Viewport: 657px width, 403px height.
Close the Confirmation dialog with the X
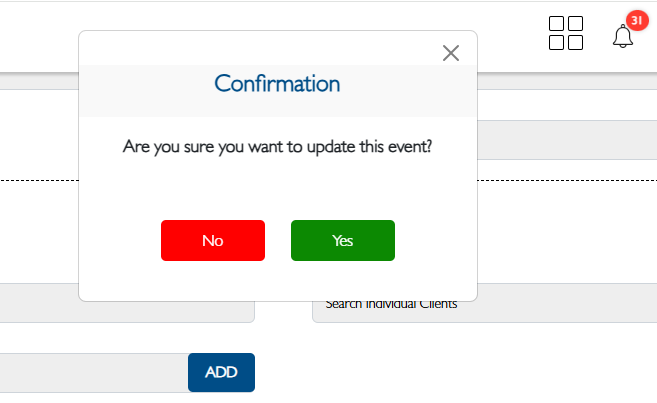pyautogui.click(x=450, y=53)
